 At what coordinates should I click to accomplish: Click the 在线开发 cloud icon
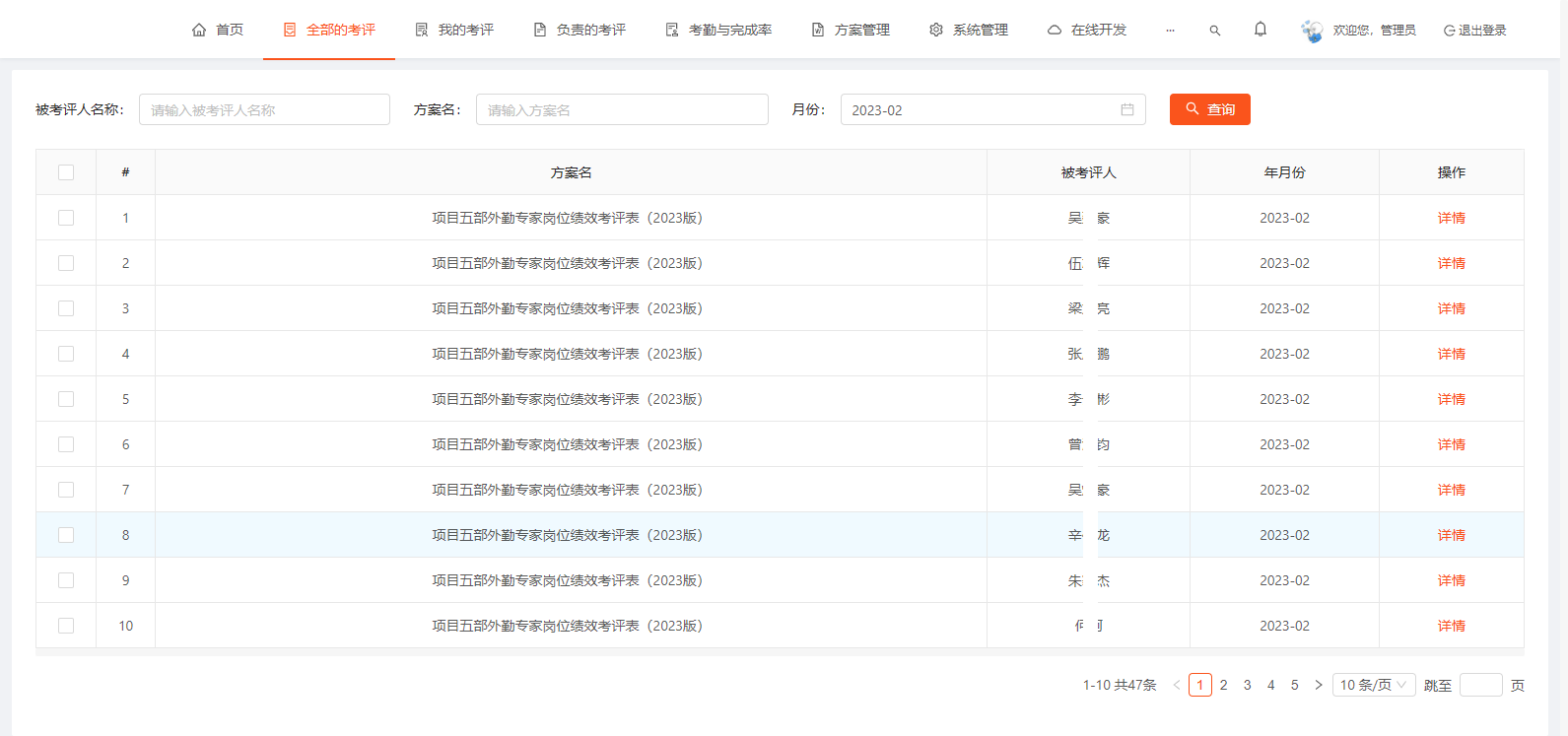click(x=1055, y=31)
